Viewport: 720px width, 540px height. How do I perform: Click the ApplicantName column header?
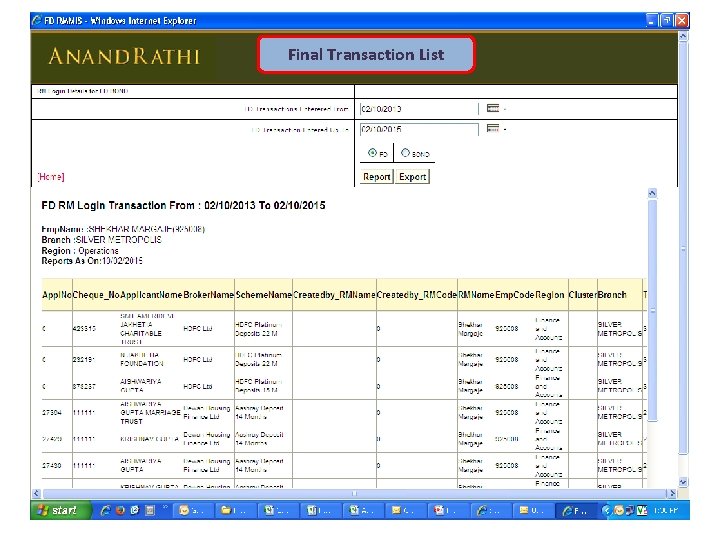(x=151, y=295)
